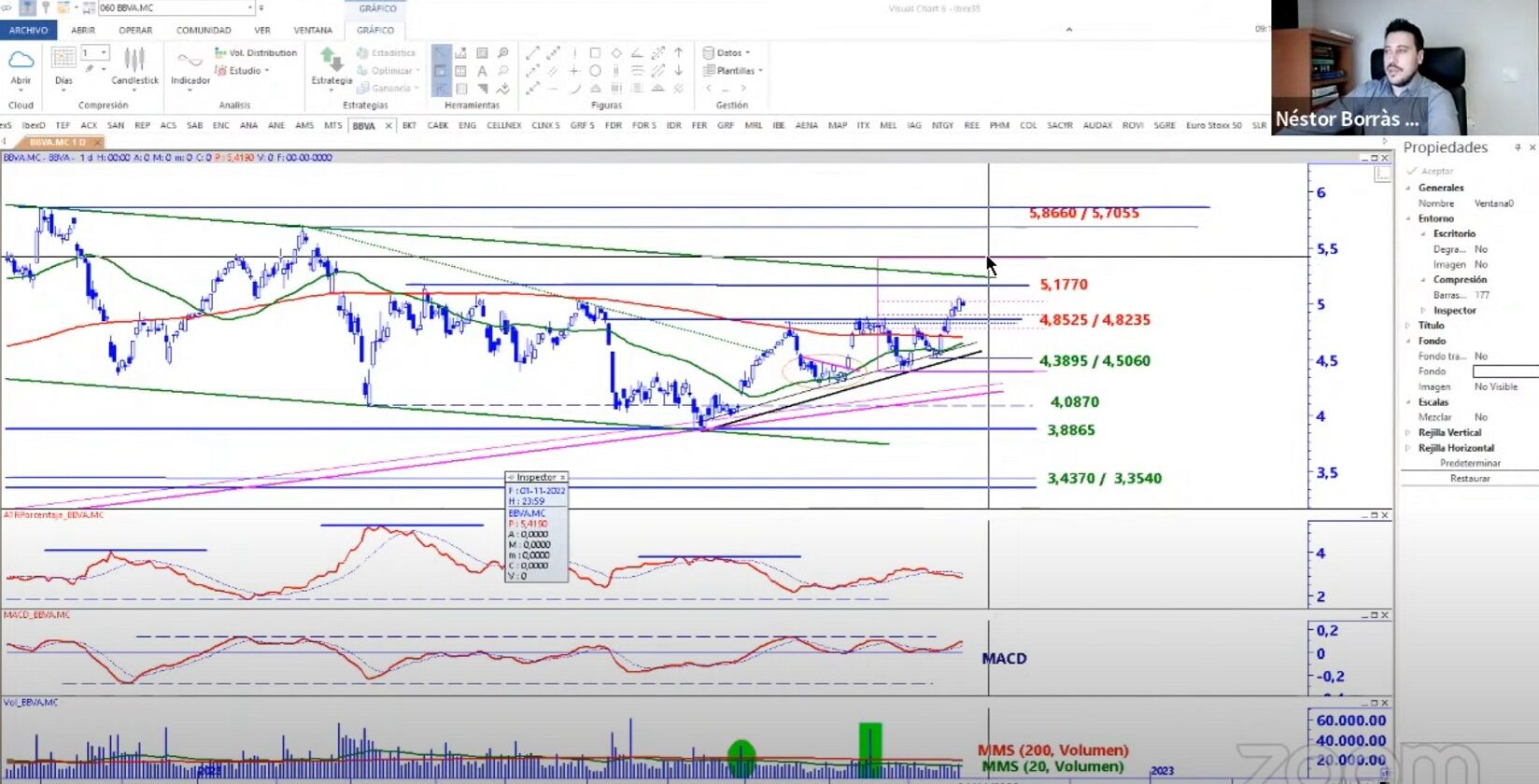Click the Aceptar button in Propiedades
The image size is (1539, 784).
tap(1431, 171)
